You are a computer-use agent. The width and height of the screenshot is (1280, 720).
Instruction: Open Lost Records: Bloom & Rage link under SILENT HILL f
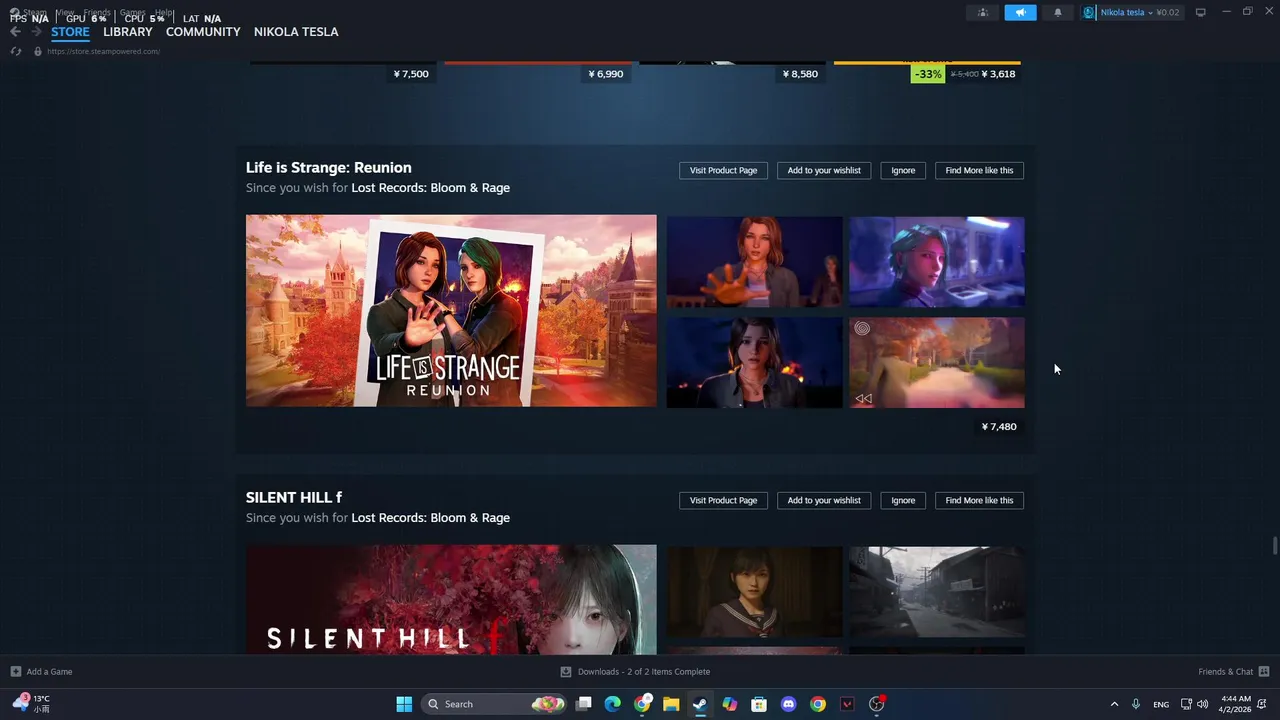pyautogui.click(x=430, y=518)
